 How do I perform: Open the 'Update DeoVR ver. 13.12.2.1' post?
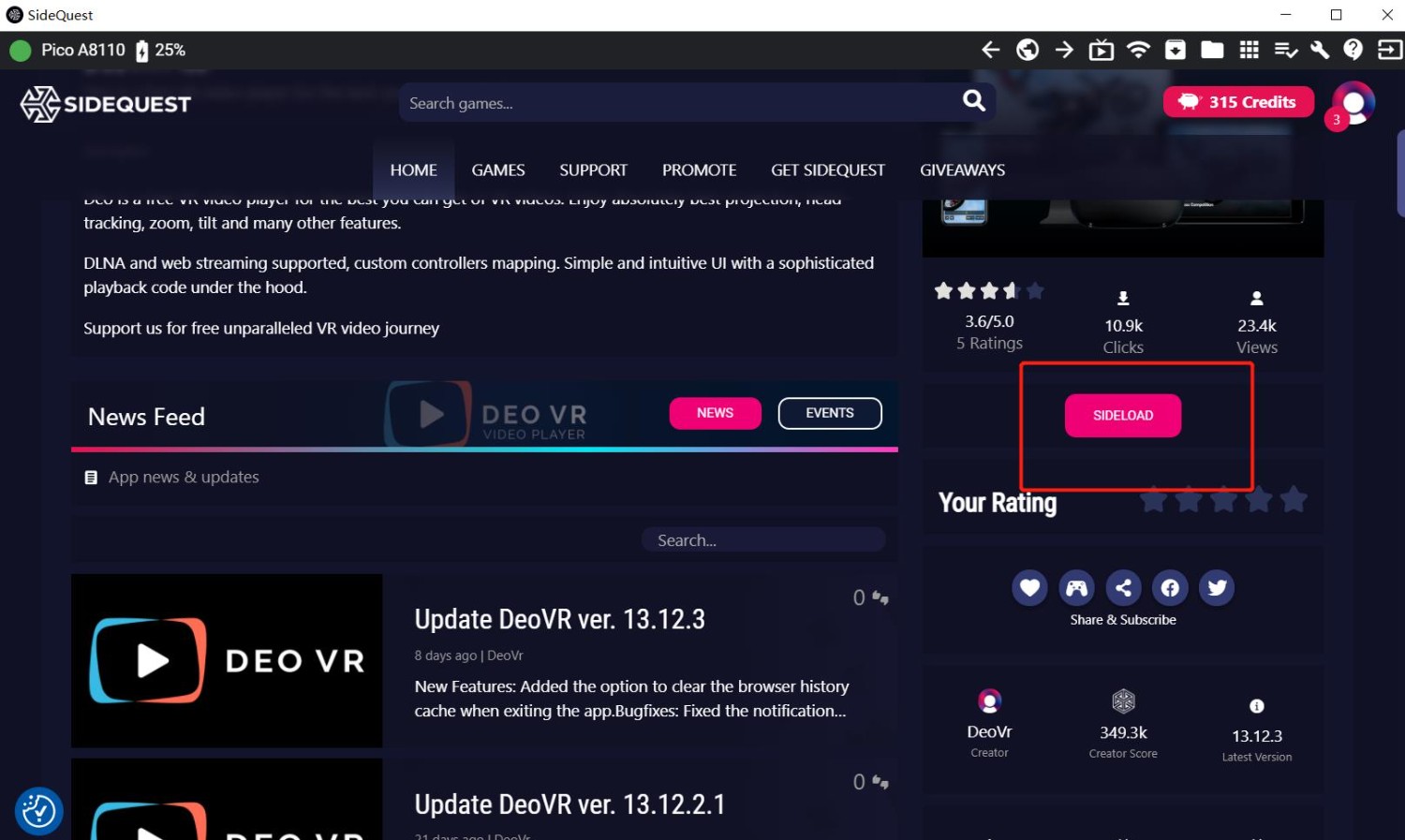(569, 804)
